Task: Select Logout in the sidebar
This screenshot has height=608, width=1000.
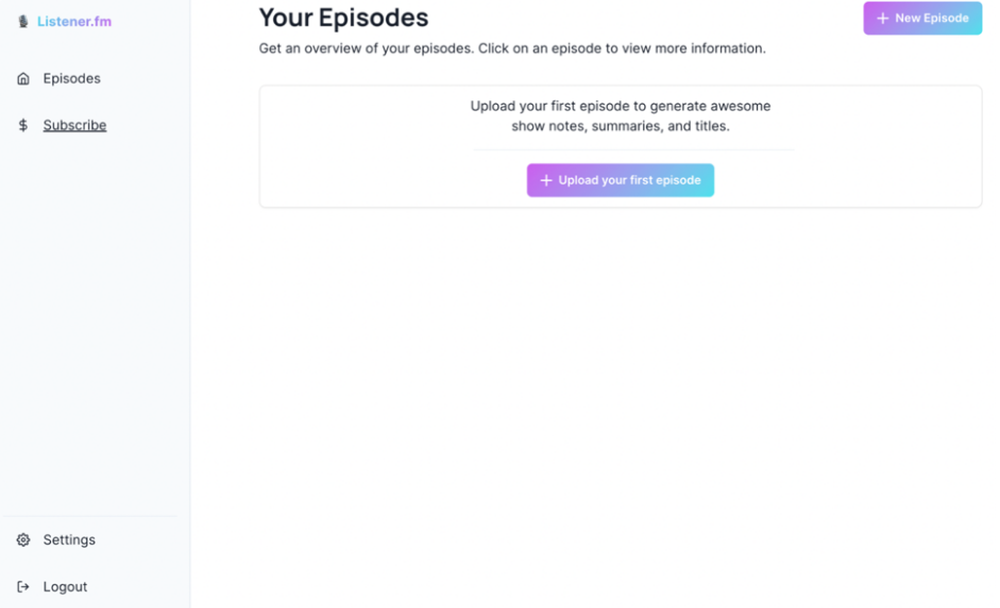Action: click(65, 587)
